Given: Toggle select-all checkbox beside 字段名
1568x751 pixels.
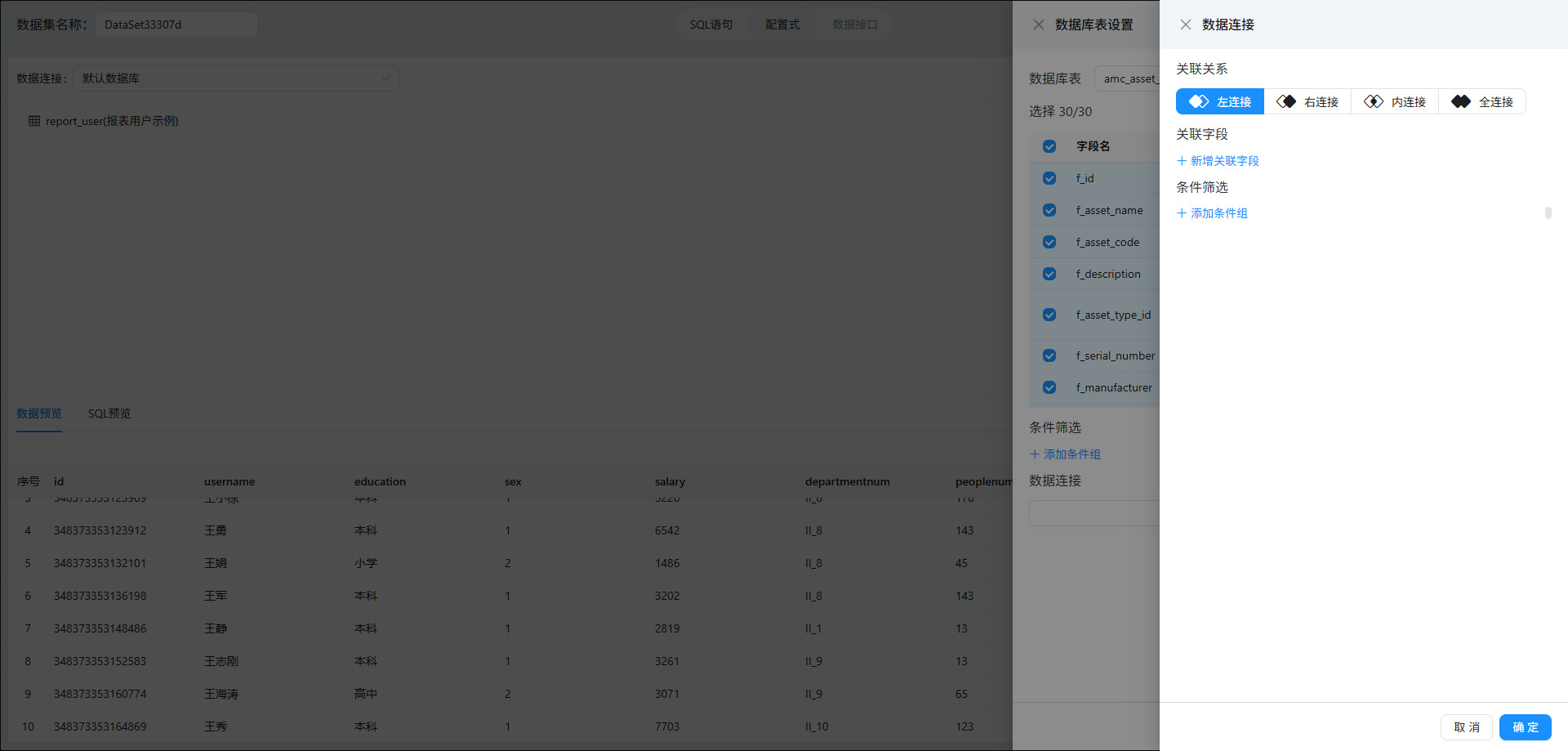Looking at the screenshot, I should coord(1049,146).
